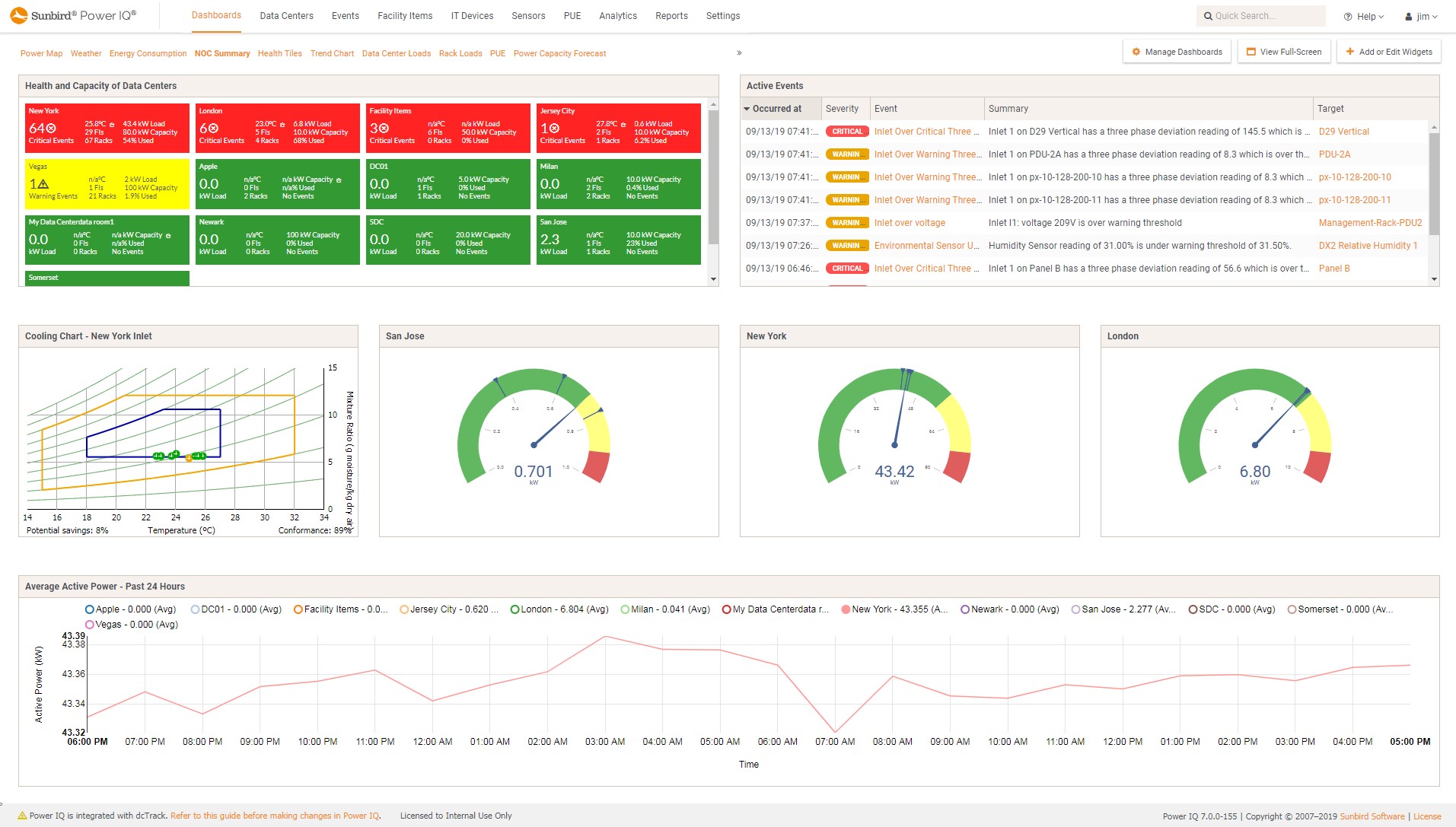The image size is (1456, 827).
Task: Click the red New York color dot in legend
Action: tap(844, 609)
